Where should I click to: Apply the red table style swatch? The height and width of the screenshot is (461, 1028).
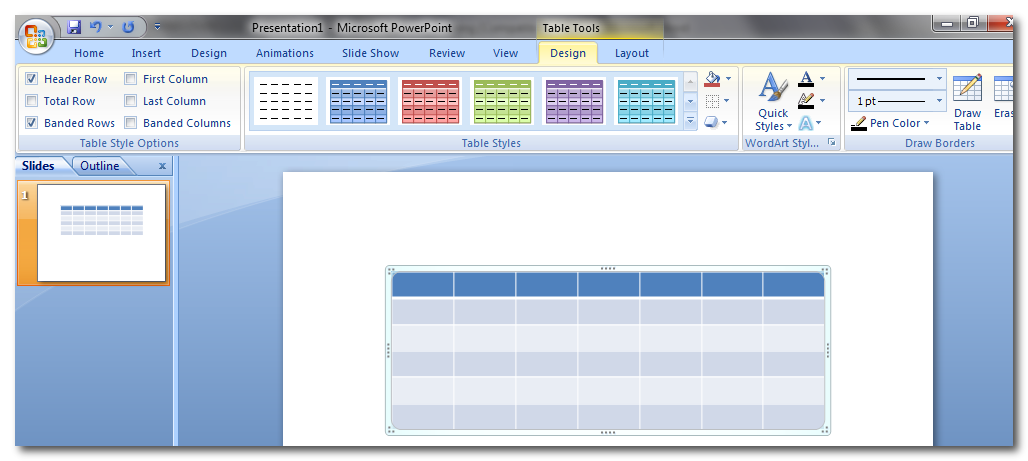tap(430, 101)
